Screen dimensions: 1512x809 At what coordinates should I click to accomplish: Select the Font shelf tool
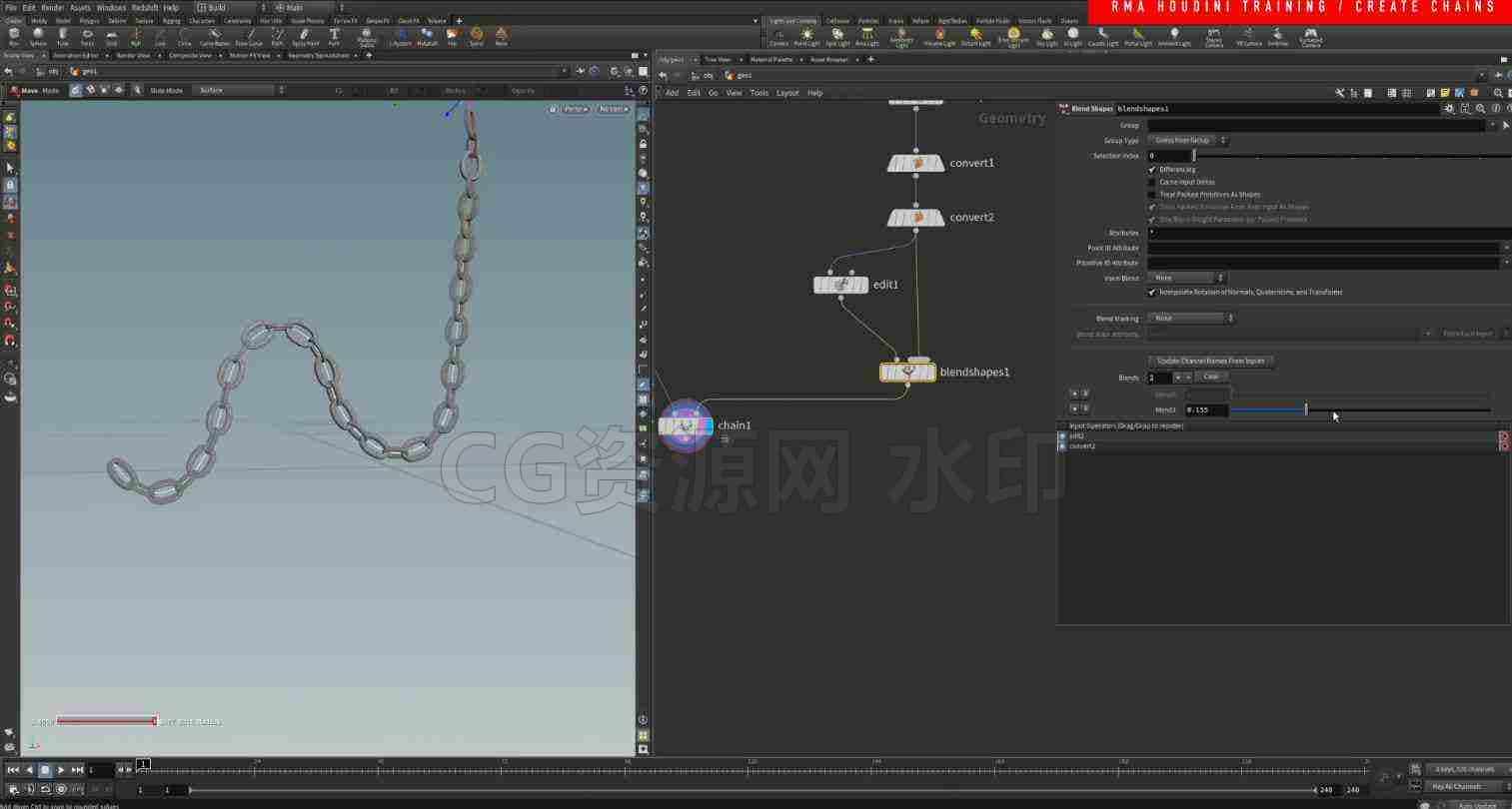point(334,37)
